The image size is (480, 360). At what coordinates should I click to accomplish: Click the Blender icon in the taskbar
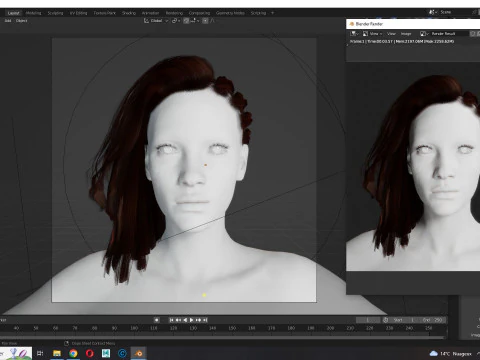click(139, 353)
